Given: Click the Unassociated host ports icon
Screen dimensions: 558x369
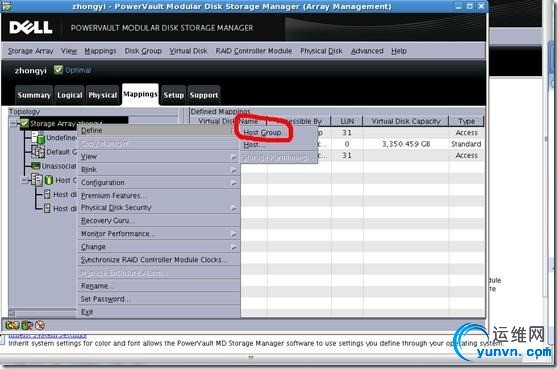Looking at the screenshot, I should pos(36,166).
